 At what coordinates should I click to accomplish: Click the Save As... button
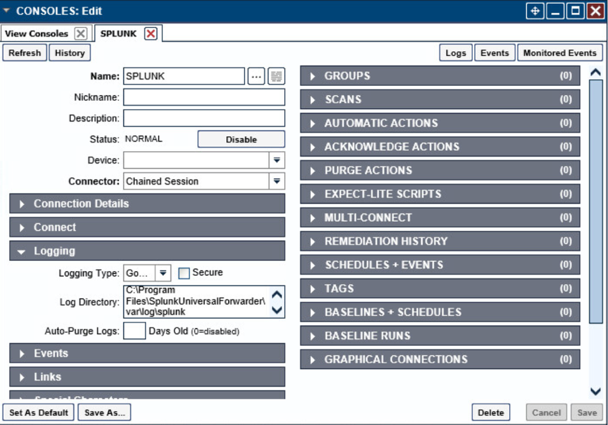tap(105, 413)
